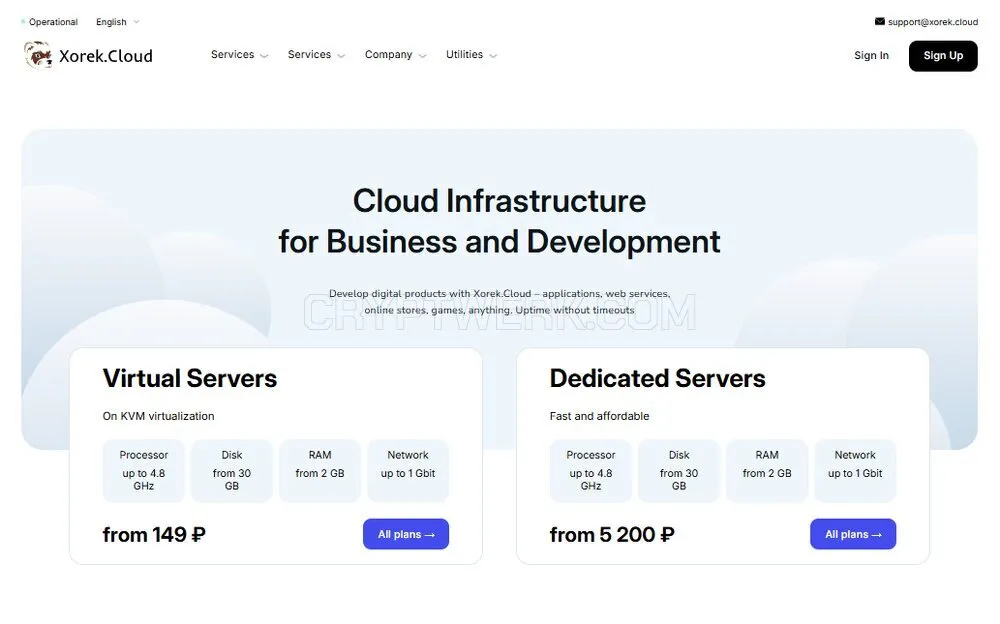Click the 'Cloud Infrastructure' hero headline

pos(499,201)
